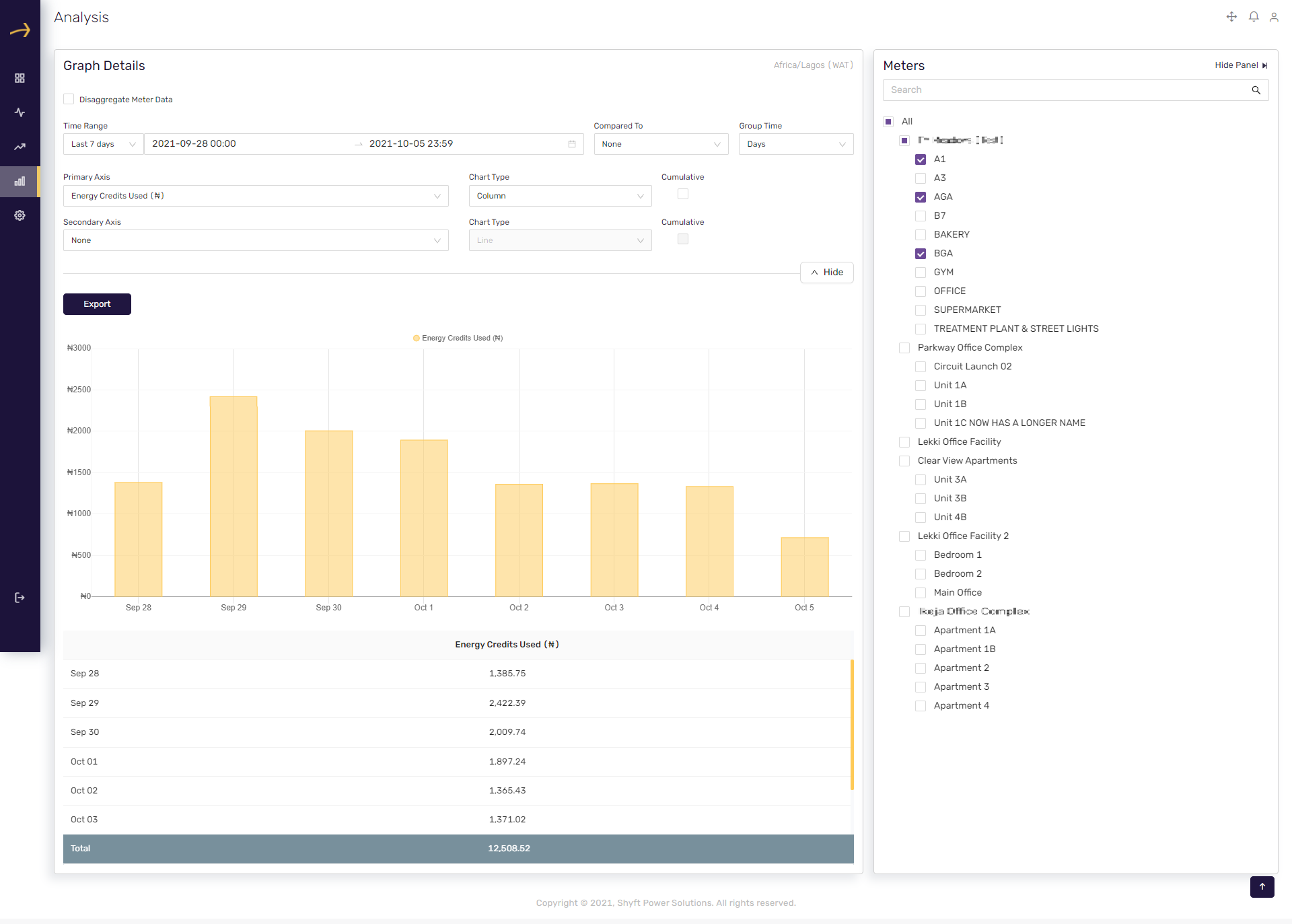This screenshot has height=924, width=1292.
Task: Uncheck the BGA meter
Action: (x=921, y=254)
